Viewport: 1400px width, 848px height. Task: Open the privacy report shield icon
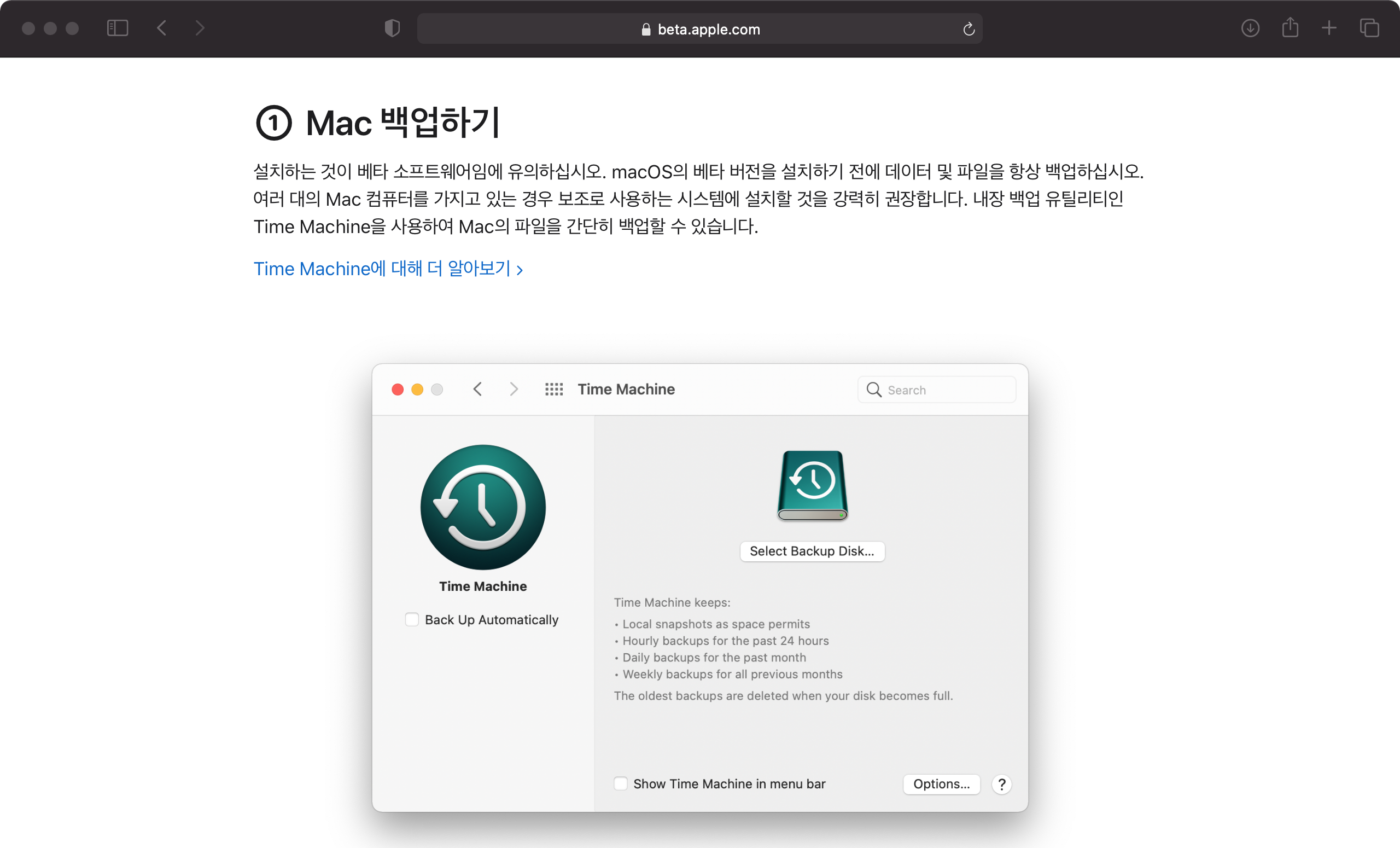392,28
